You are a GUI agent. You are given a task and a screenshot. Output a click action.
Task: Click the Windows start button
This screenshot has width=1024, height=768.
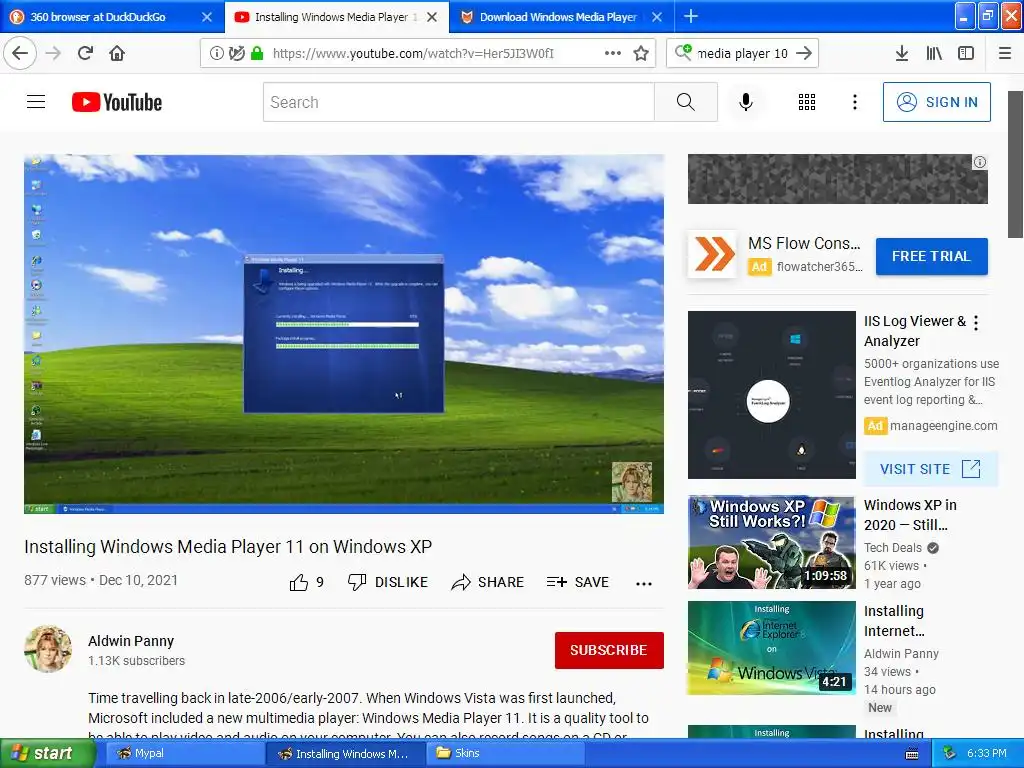(x=46, y=753)
